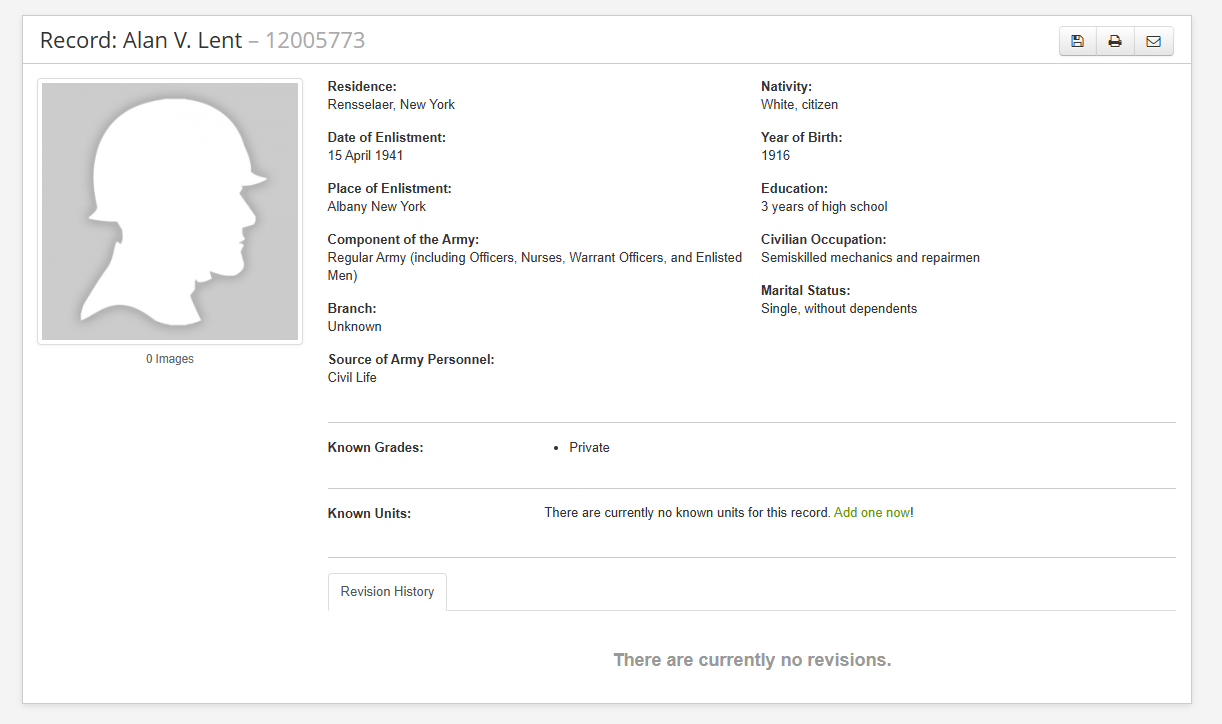The image size is (1222, 724).
Task: Click the enlistment date "15 April 1941"
Action: [366, 156]
